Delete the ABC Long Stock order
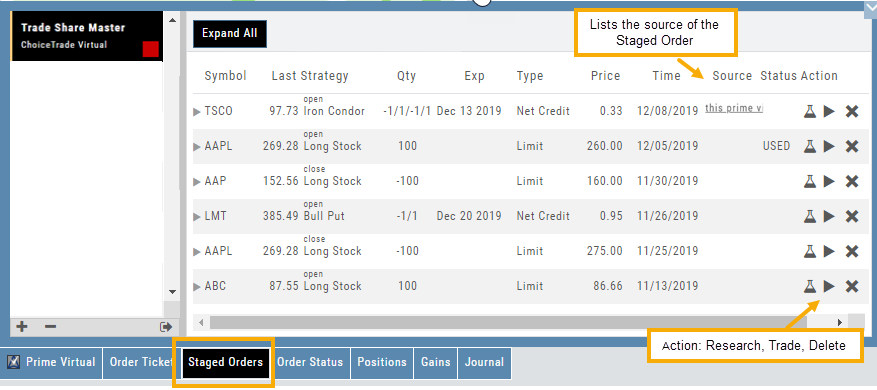 tap(851, 286)
